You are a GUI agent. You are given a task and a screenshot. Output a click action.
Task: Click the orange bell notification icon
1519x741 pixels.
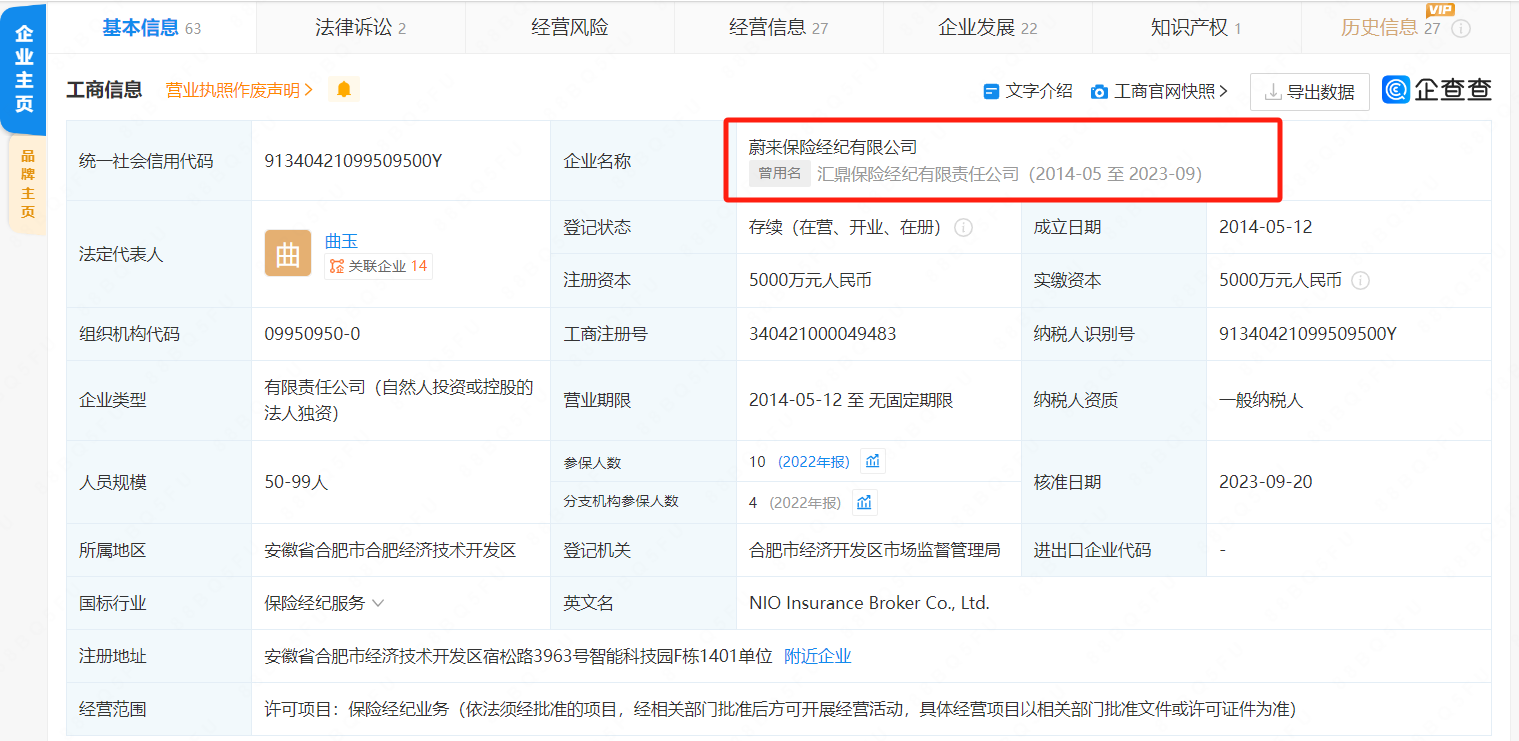pos(344,90)
